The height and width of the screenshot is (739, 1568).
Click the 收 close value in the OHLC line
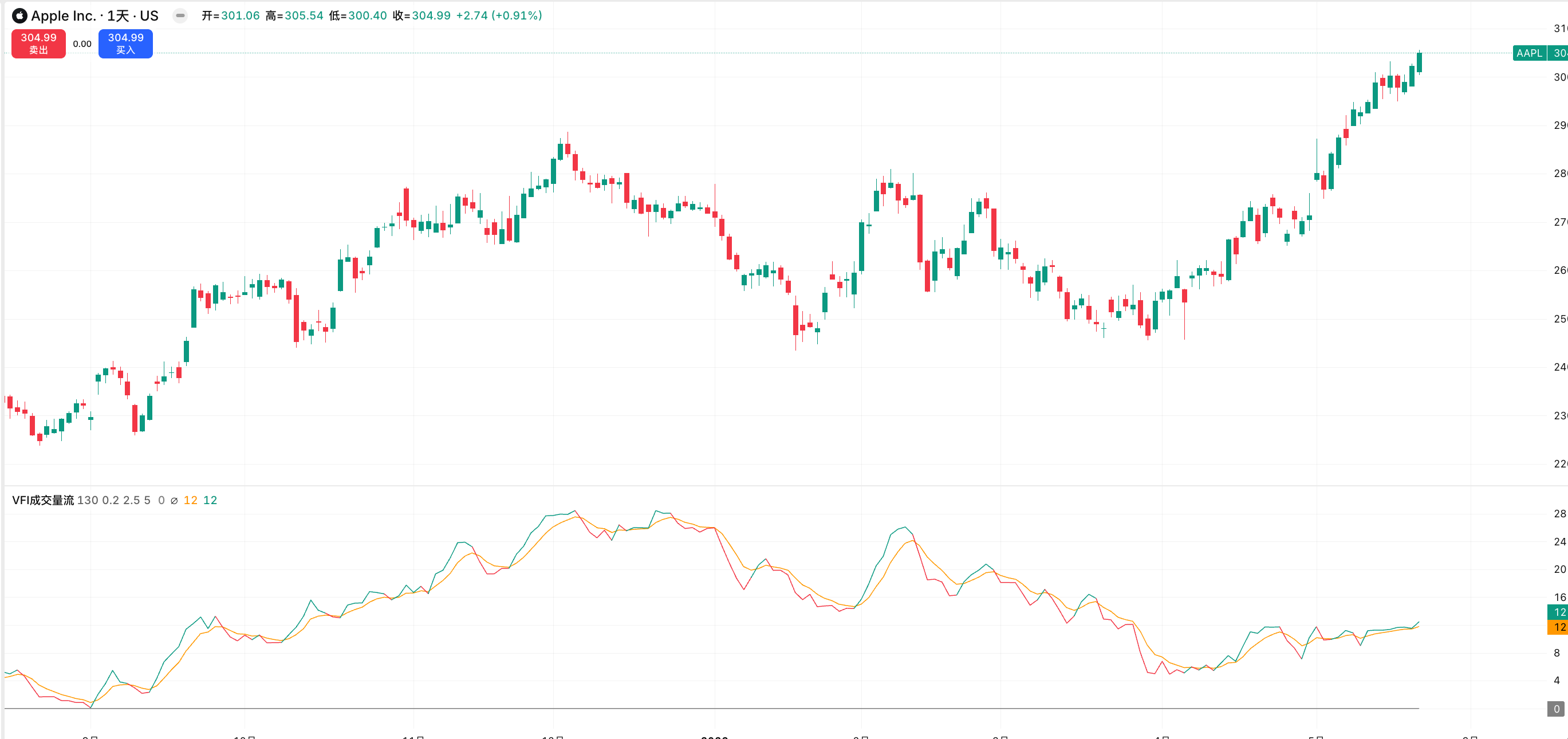point(432,16)
